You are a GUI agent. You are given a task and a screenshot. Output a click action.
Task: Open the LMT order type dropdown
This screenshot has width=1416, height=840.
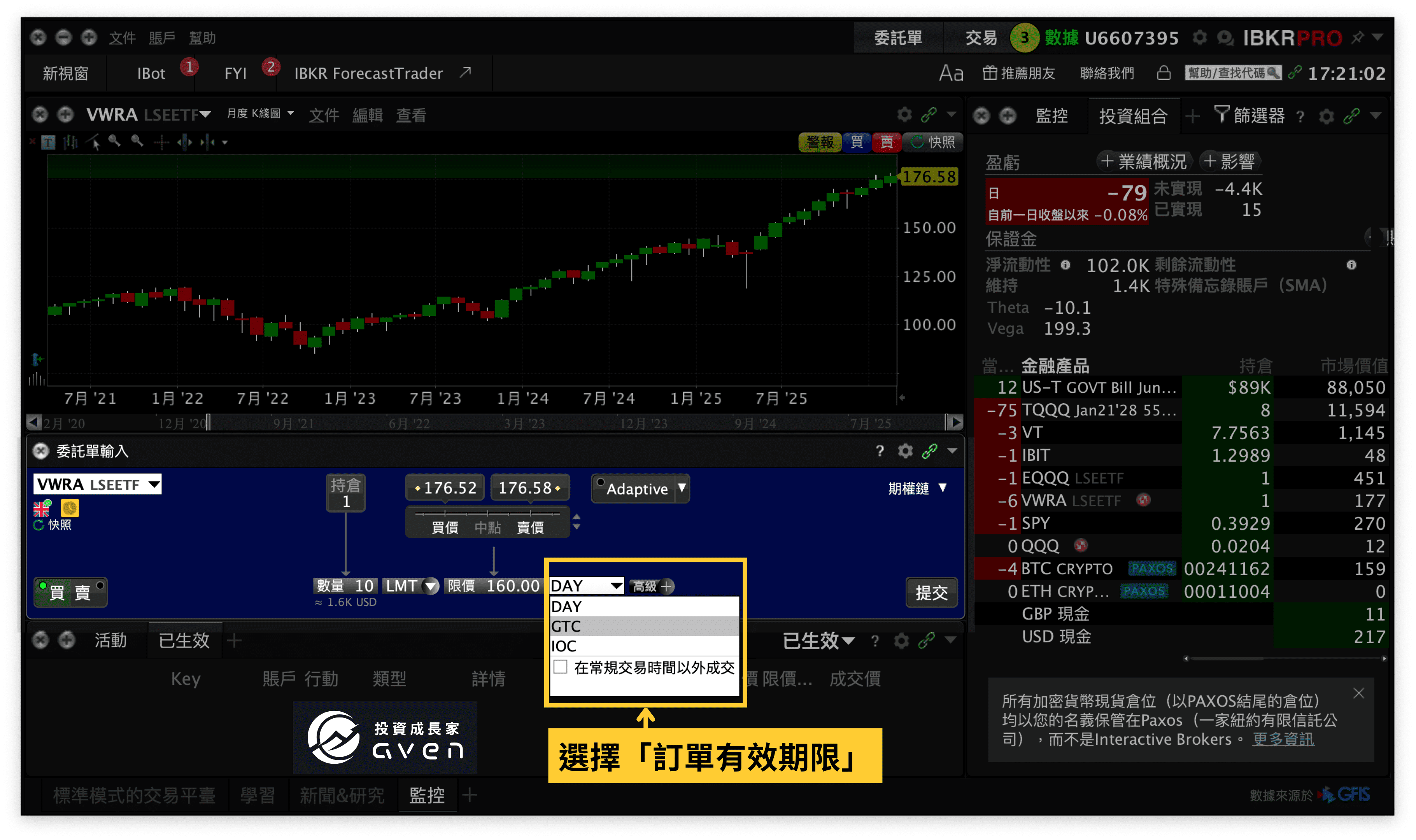pyautogui.click(x=411, y=586)
